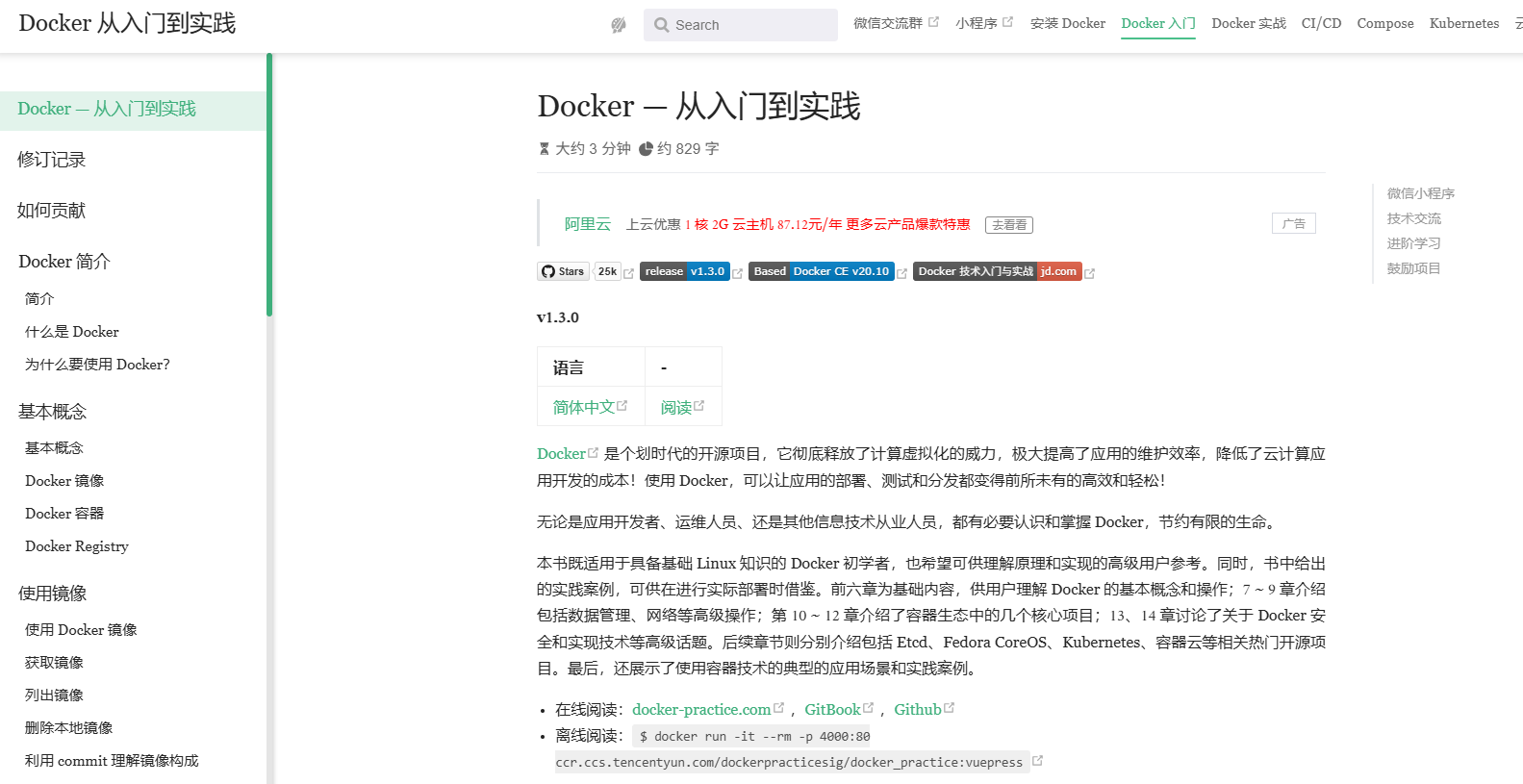Open 简体中文 language link
The width and height of the screenshot is (1523, 784).
click(x=584, y=407)
